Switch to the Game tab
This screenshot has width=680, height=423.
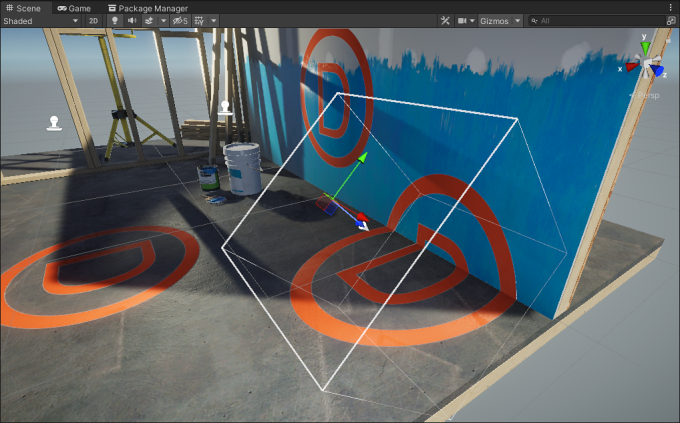73,7
